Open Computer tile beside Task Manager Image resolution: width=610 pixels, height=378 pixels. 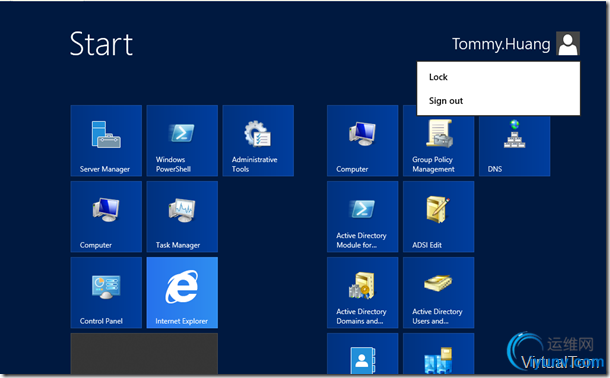click(x=106, y=217)
